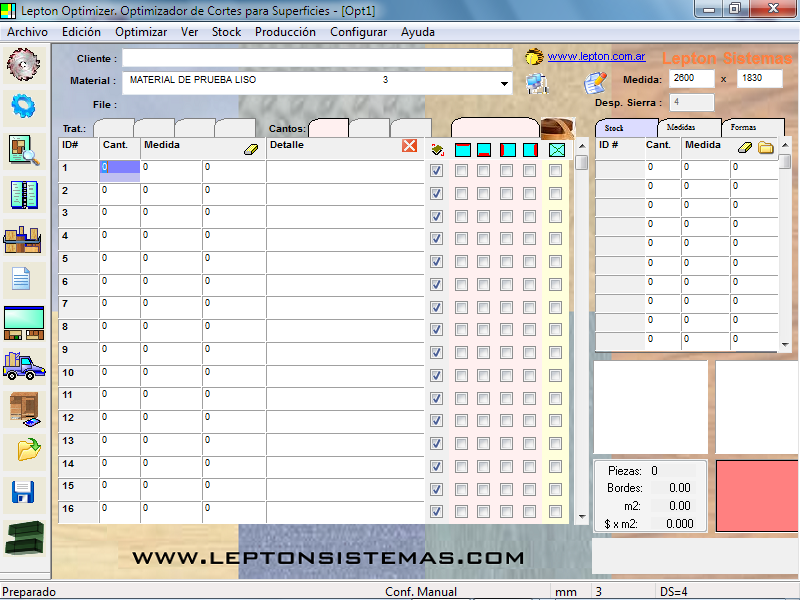Screen dimensions: 800x600
Task: Click the Detalle cell in row 3
Action: point(345,216)
